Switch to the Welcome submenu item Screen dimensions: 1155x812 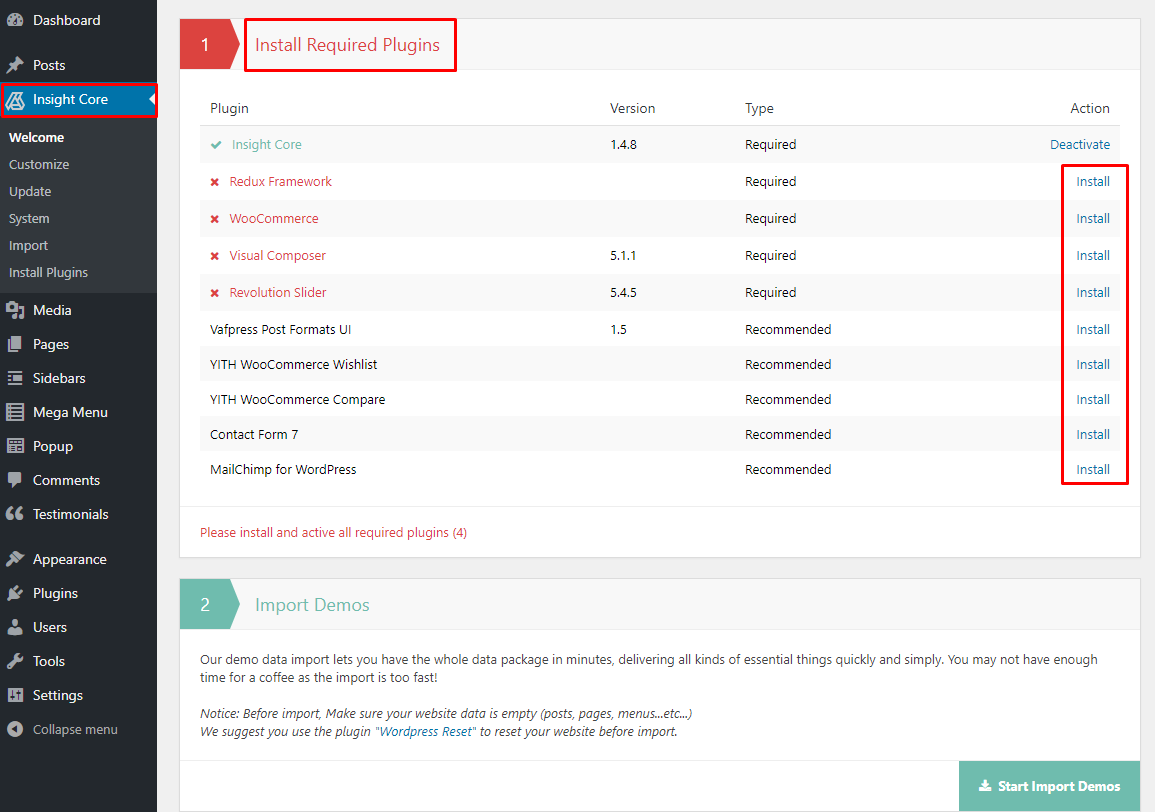coord(37,137)
